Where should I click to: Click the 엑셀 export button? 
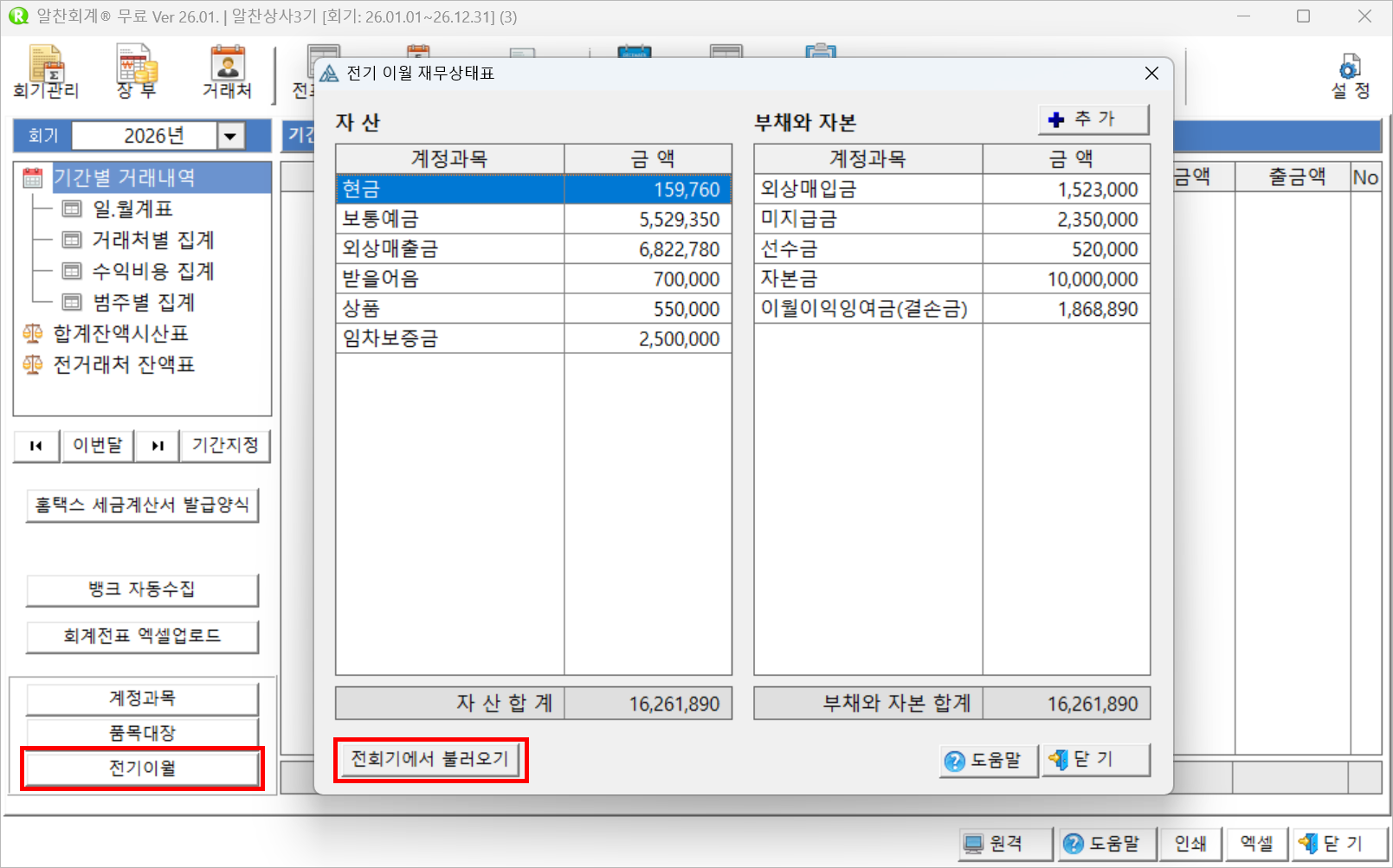[x=1256, y=843]
